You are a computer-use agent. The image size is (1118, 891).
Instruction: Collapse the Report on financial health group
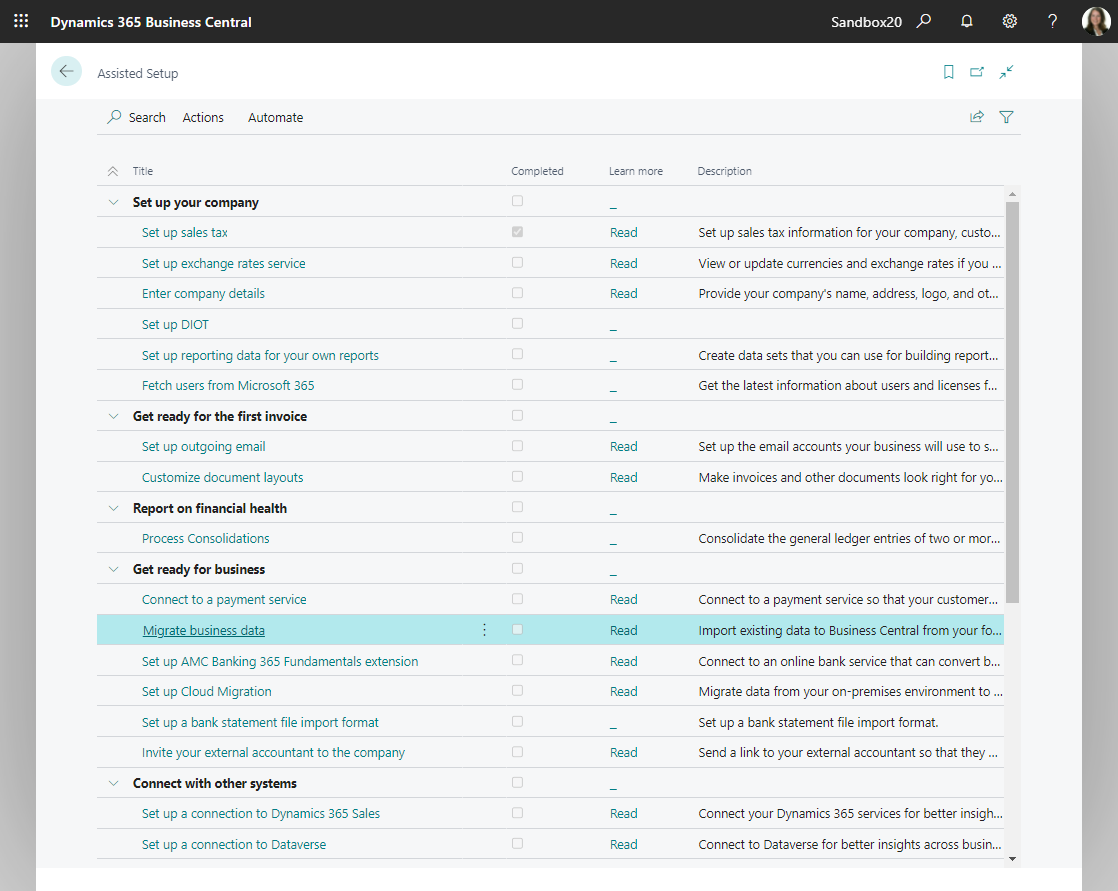(113, 508)
